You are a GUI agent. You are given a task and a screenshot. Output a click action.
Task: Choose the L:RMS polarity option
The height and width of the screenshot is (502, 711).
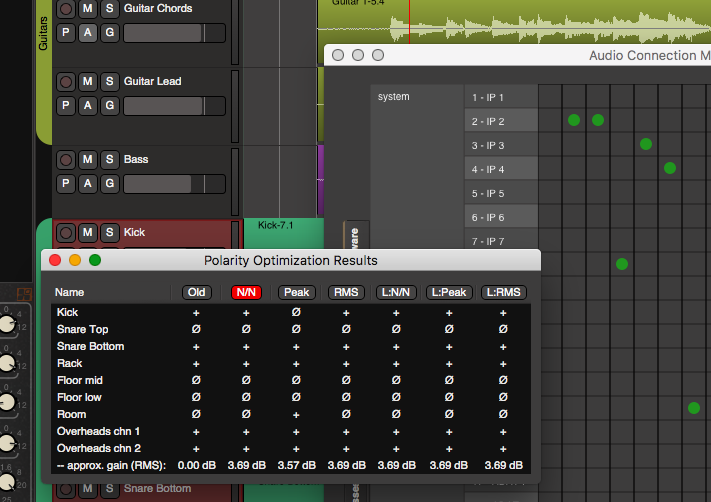tap(503, 293)
